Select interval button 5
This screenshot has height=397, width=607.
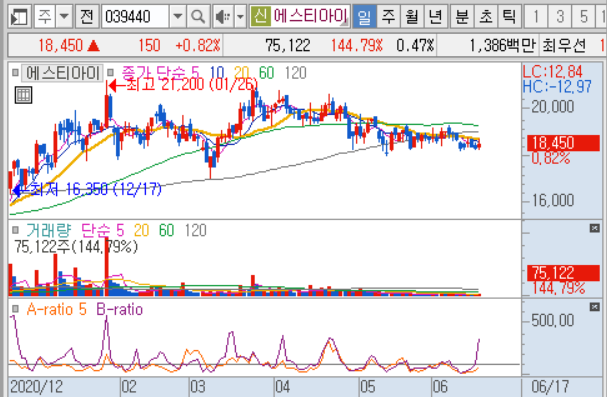point(584,17)
